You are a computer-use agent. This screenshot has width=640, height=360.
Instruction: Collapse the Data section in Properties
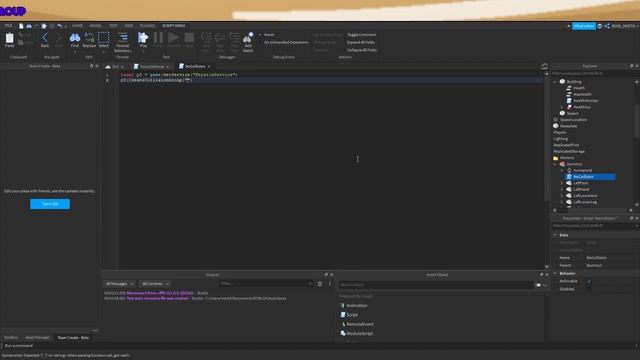(555, 235)
